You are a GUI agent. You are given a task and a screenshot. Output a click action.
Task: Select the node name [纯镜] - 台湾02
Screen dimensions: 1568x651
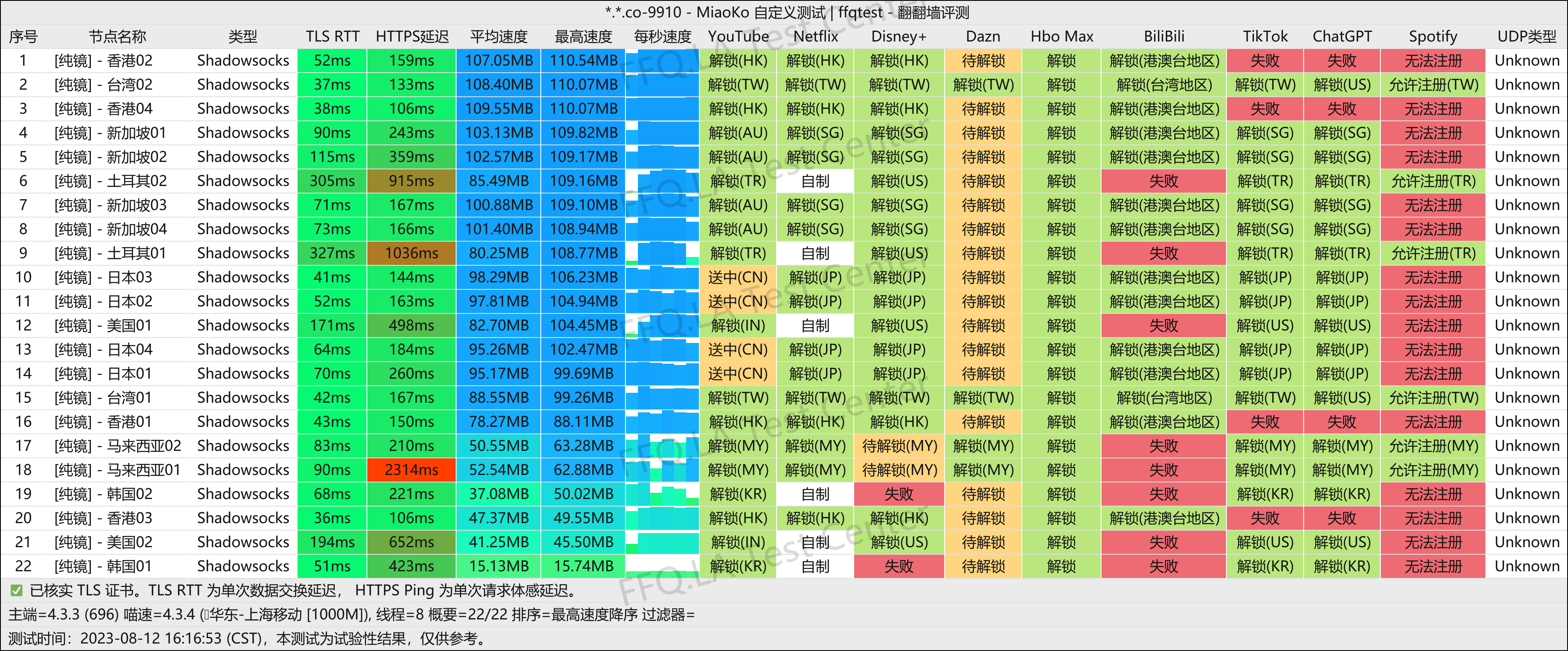(103, 85)
